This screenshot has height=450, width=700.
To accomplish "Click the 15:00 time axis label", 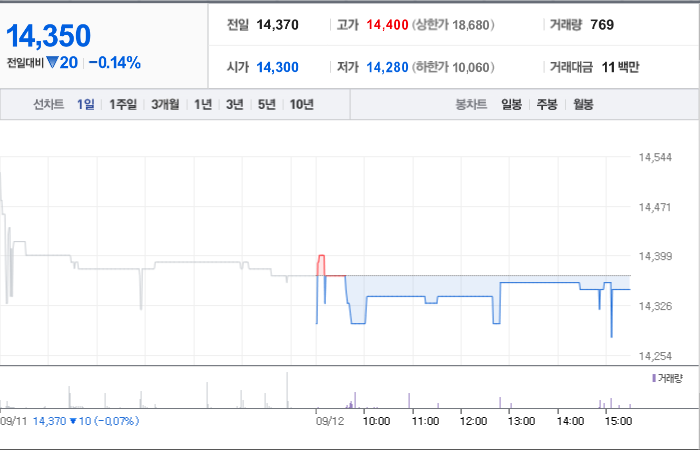I will pos(618,421).
